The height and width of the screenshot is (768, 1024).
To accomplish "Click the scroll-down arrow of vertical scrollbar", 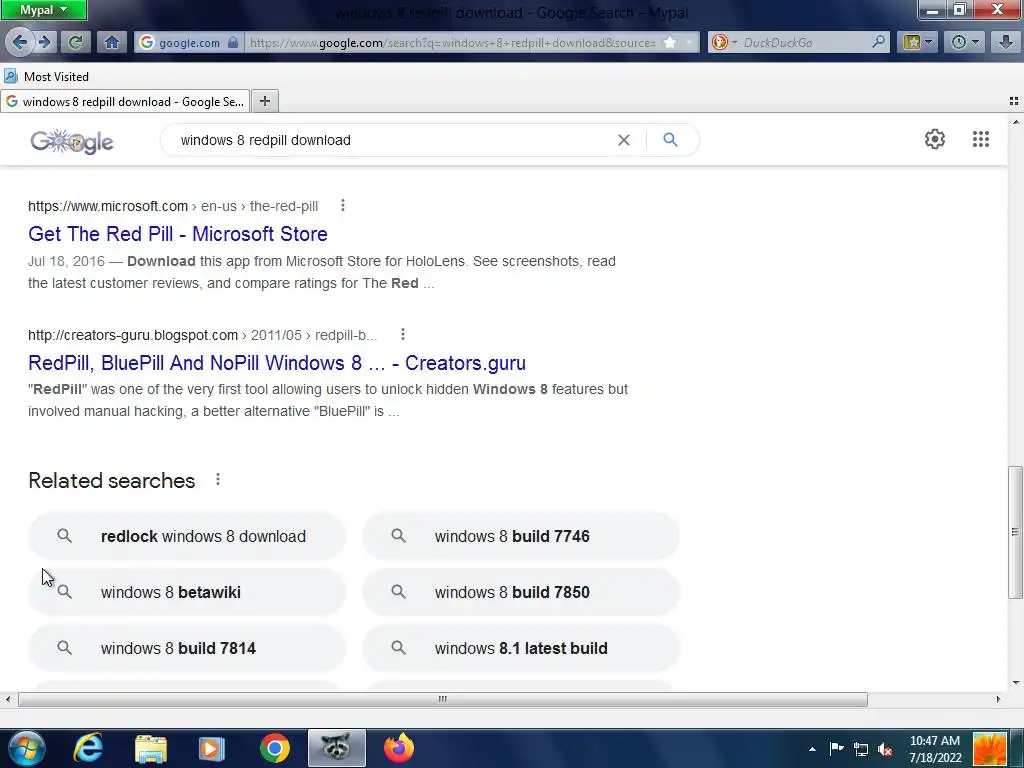I will click(1016, 683).
